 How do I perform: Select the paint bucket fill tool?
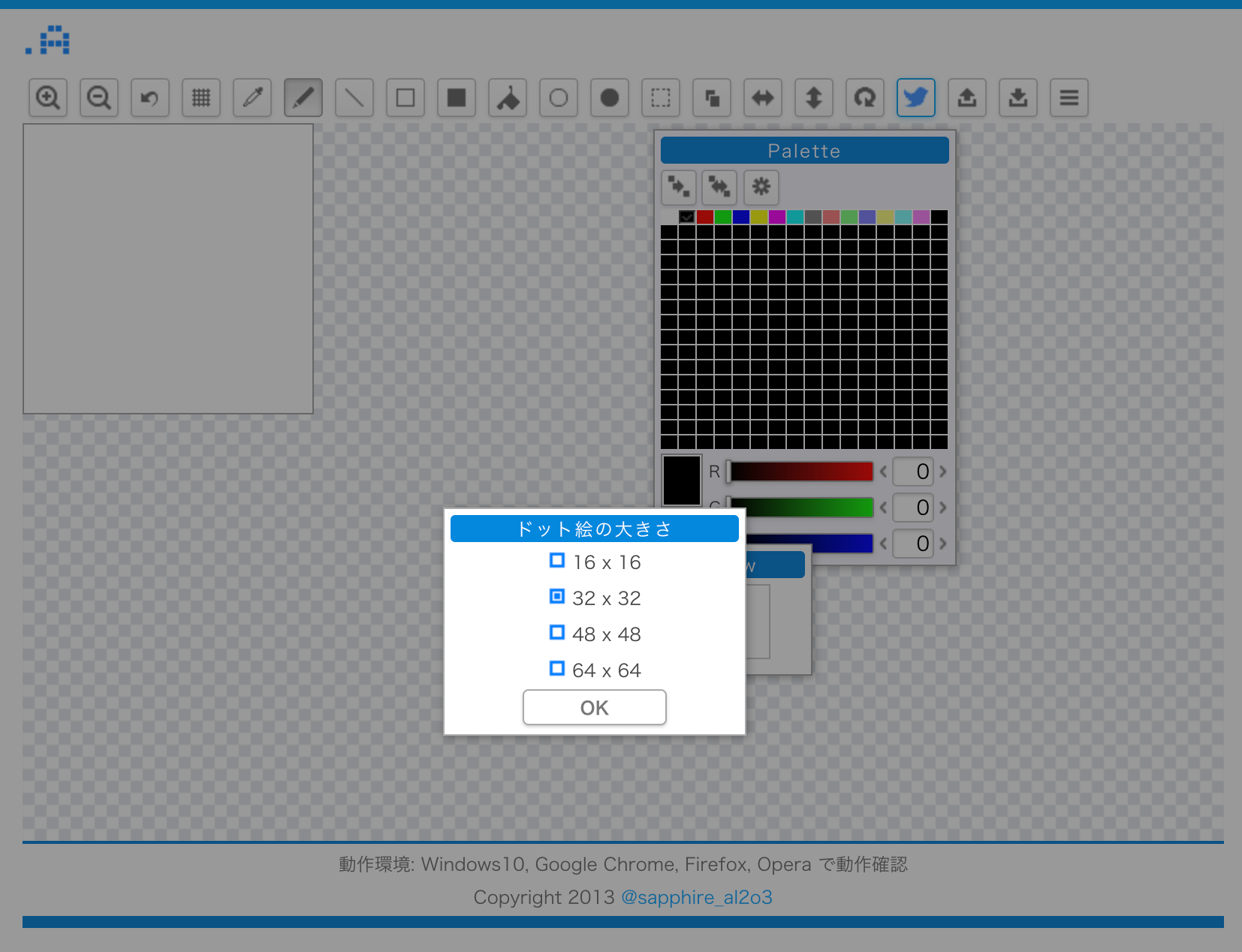(508, 98)
